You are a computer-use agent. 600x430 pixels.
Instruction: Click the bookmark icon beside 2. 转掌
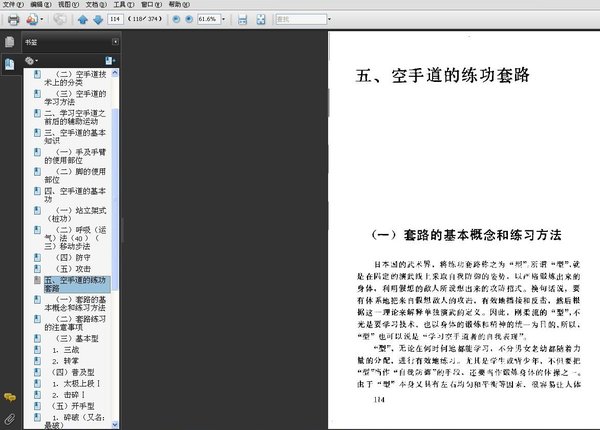point(37,361)
